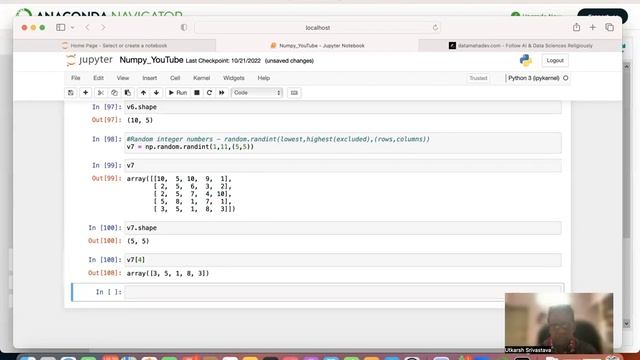The height and width of the screenshot is (360, 640).
Task: Select the cell containing v7.shape
Action: pos(343,228)
